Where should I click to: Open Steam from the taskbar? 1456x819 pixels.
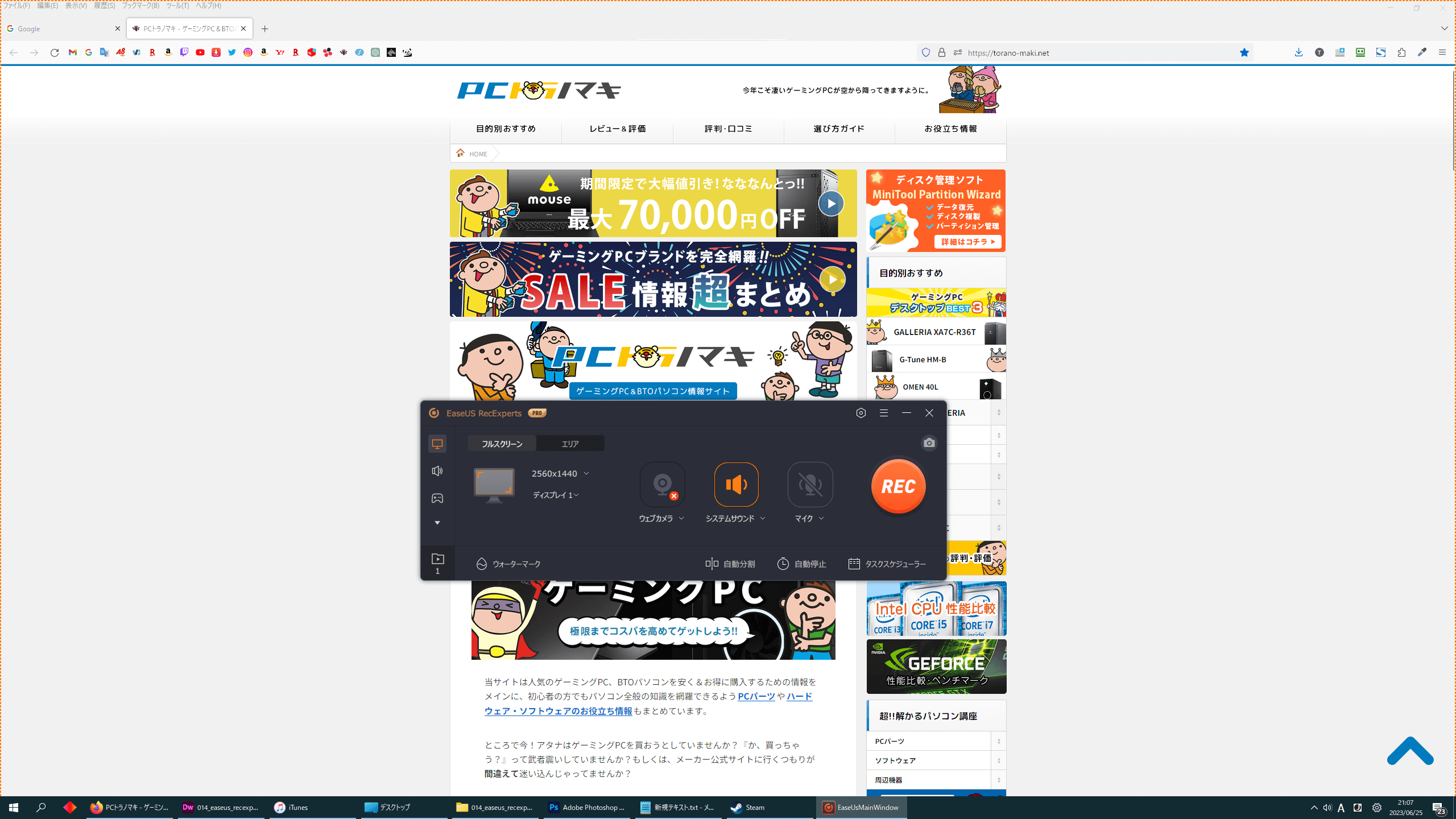(x=769, y=807)
